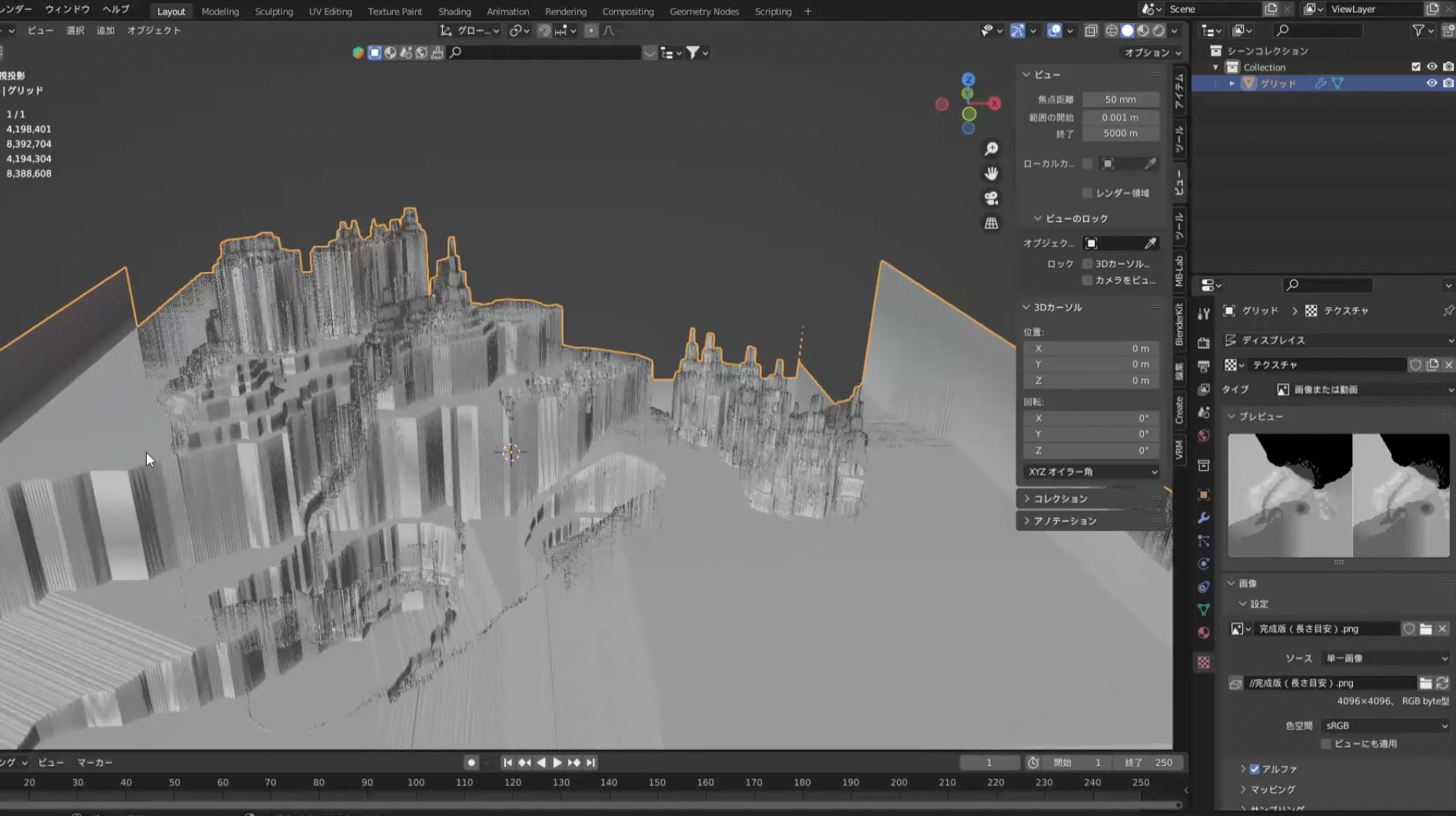Viewport: 1456px width, 816px height.
Task: Open the Modifier properties wrench tab
Action: [x=1204, y=518]
